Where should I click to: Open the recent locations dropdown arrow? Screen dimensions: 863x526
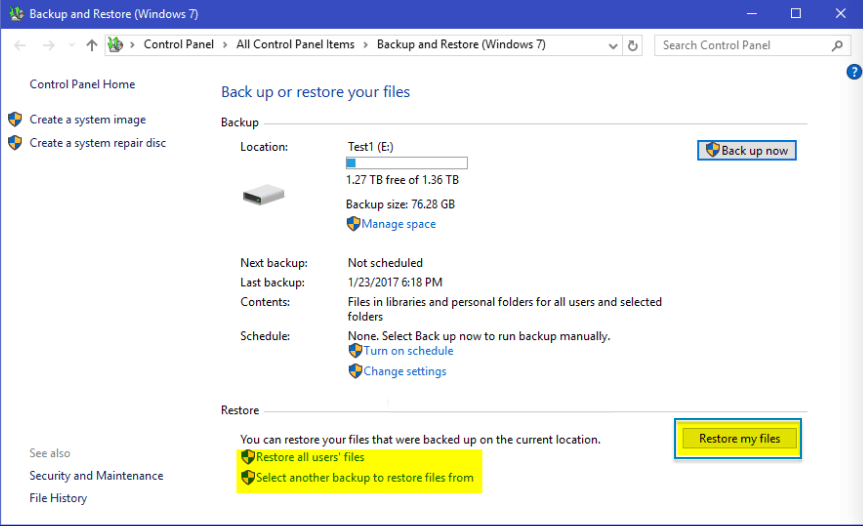pos(72,45)
